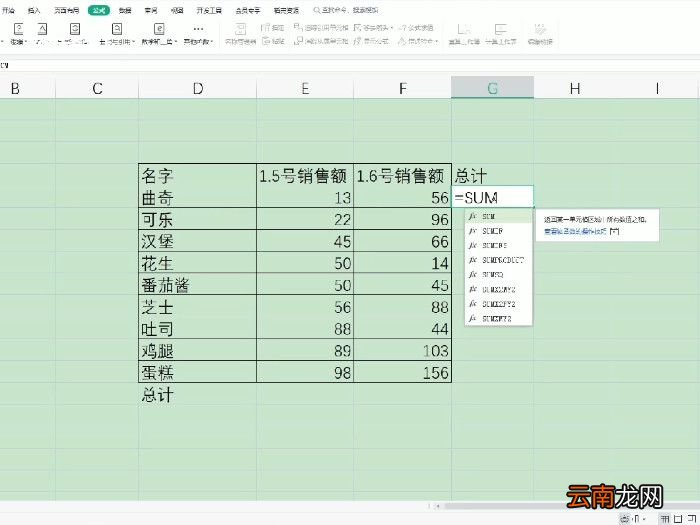Open the 插入 ribbon tab
700x525 pixels.
tap(34, 10)
